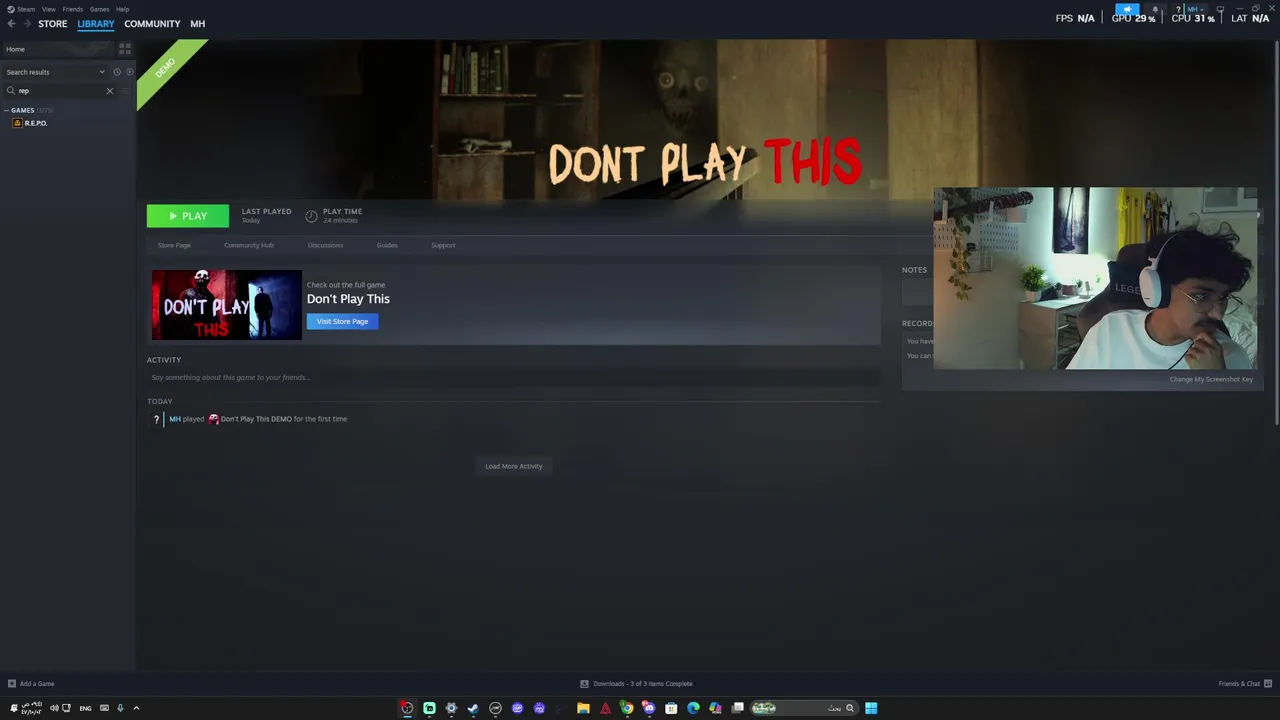
Task: Click the activity status input field
Action: 514,377
